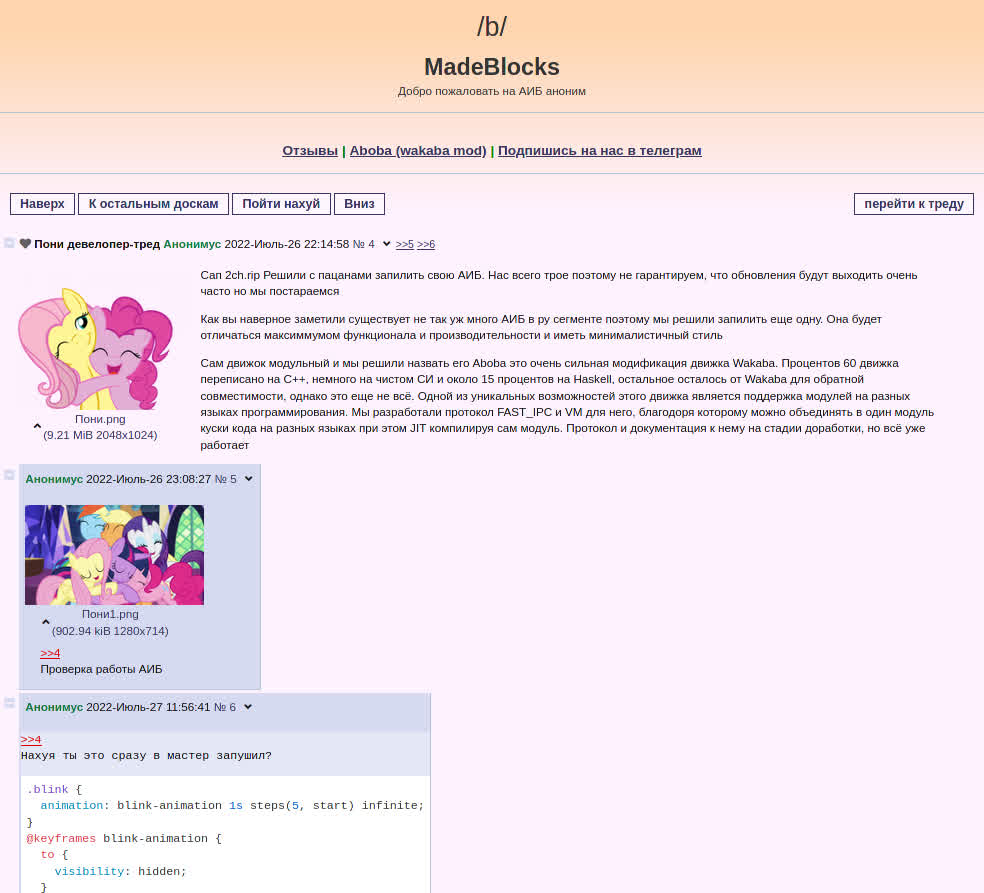Click the thread title Пони девелопер-тред

tap(97, 244)
